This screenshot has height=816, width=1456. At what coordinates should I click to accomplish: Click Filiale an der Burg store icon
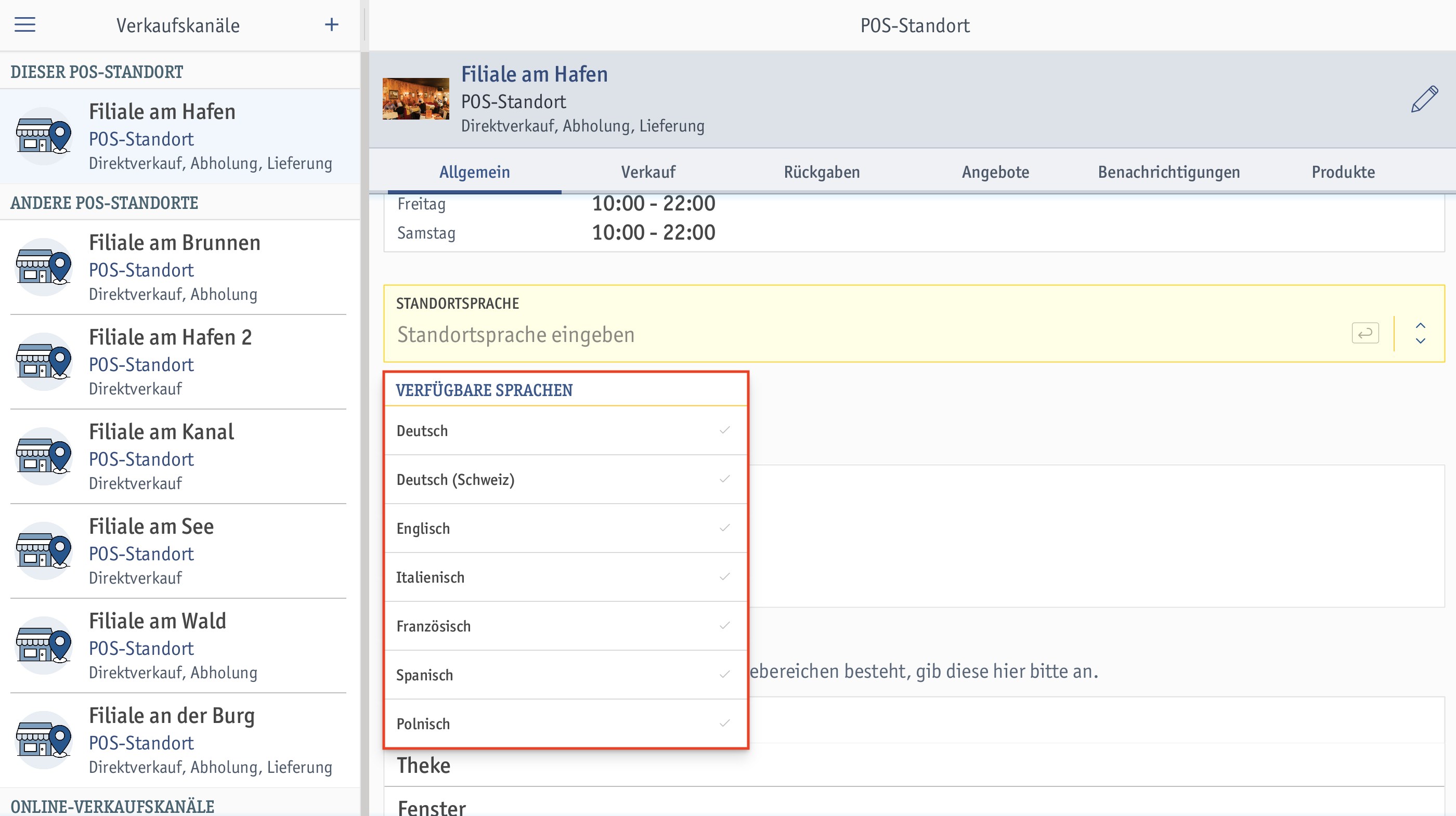(x=44, y=740)
